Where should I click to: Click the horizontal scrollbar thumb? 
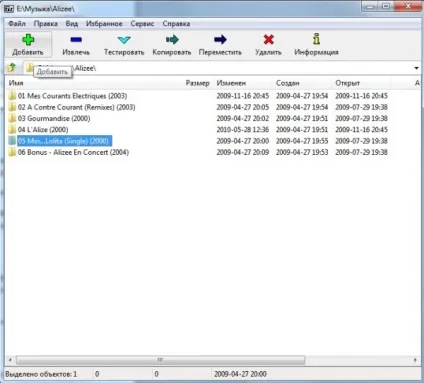click(x=160, y=360)
